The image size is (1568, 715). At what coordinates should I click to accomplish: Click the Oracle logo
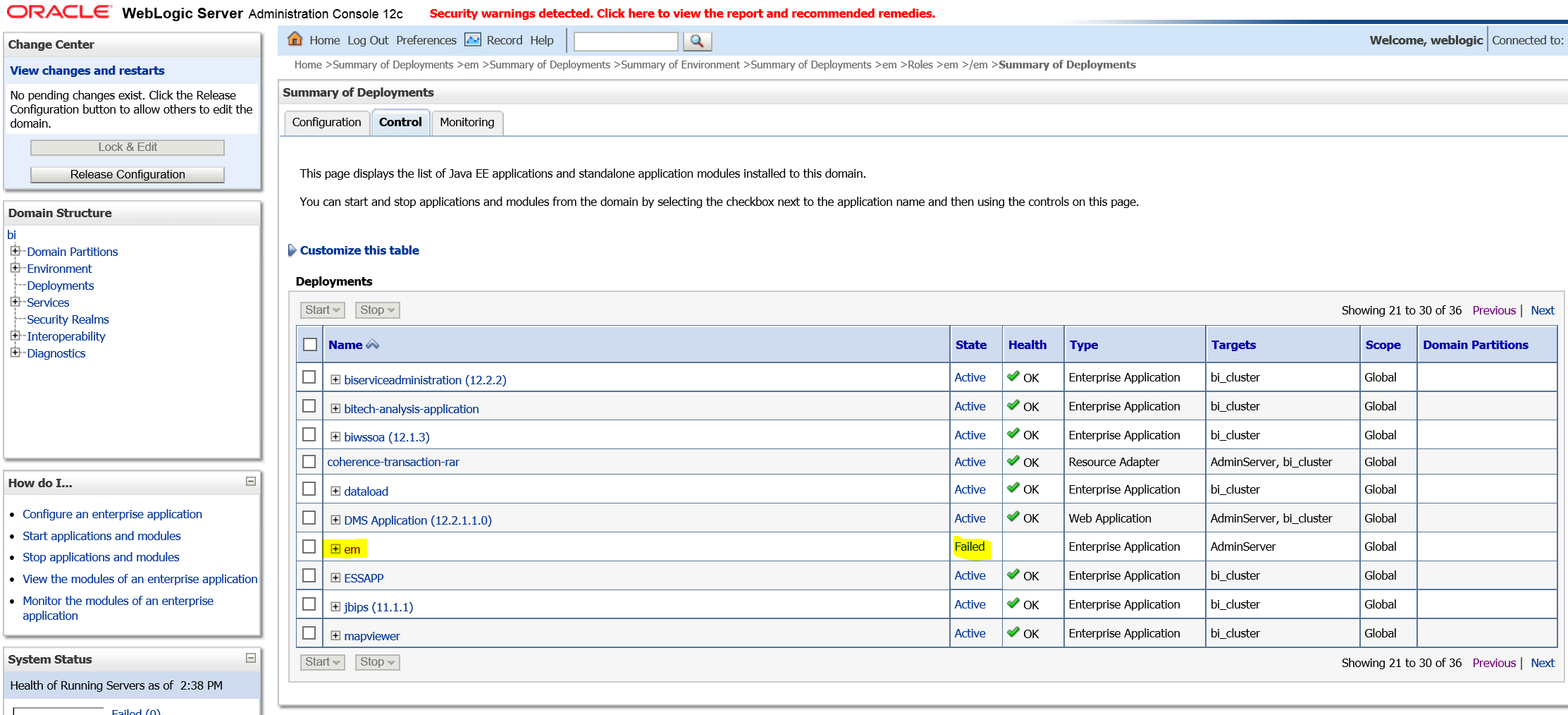click(x=59, y=12)
